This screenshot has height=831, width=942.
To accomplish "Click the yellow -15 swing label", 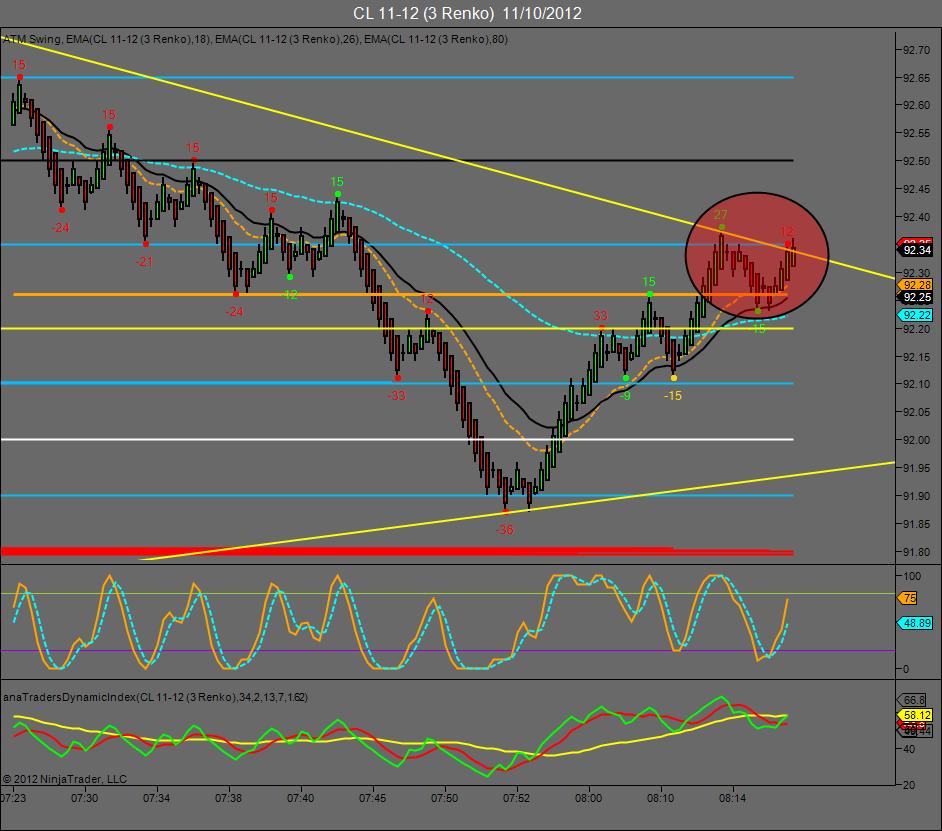I will 673,395.
